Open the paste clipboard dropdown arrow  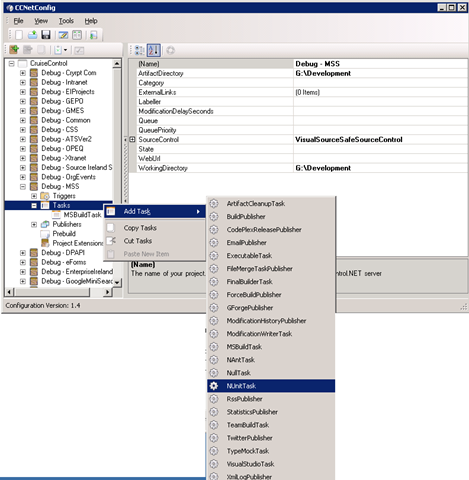pos(65,50)
